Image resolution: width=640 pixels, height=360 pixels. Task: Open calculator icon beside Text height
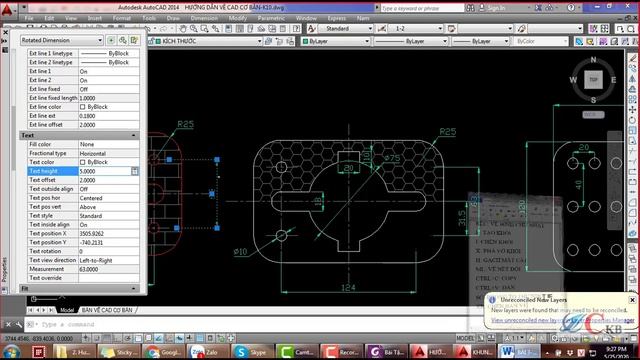point(134,171)
